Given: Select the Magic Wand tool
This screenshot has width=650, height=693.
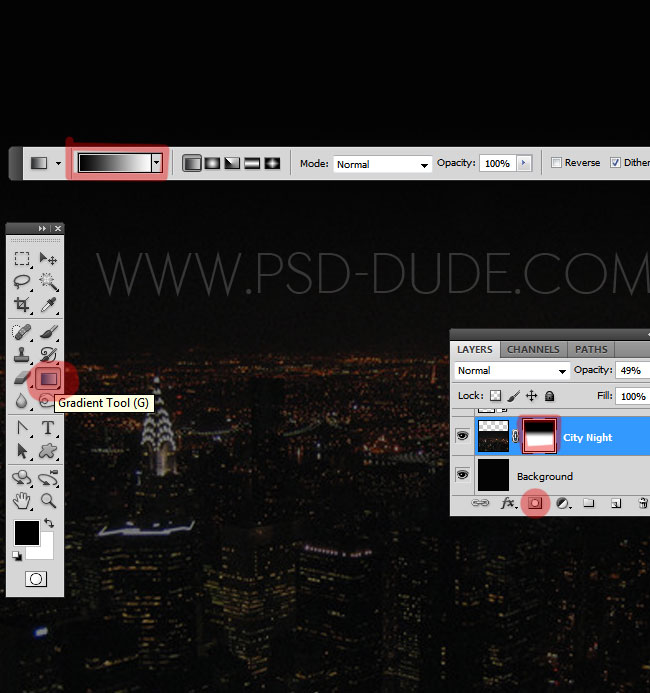Looking at the screenshot, I should tap(48, 282).
